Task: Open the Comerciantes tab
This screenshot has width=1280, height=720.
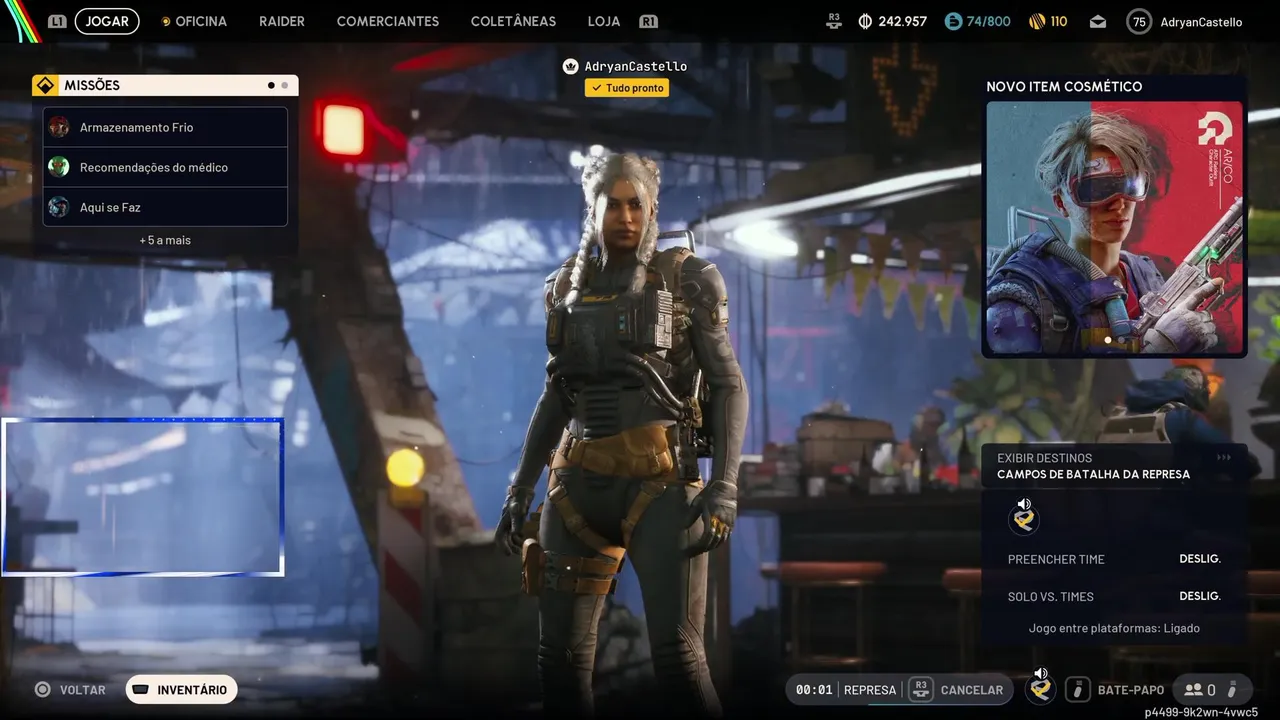Action: coord(388,21)
